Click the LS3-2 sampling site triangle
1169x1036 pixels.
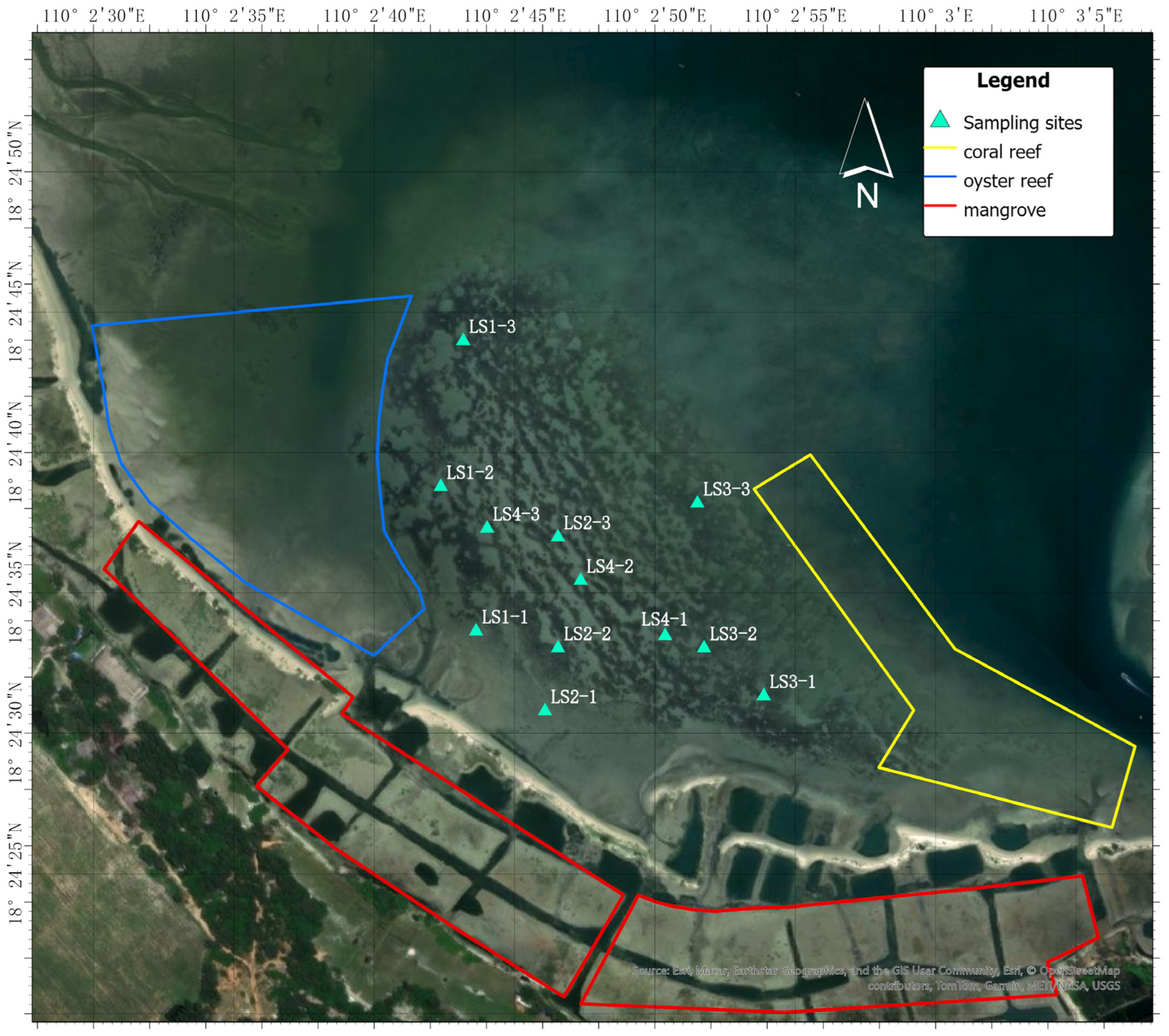tap(703, 648)
